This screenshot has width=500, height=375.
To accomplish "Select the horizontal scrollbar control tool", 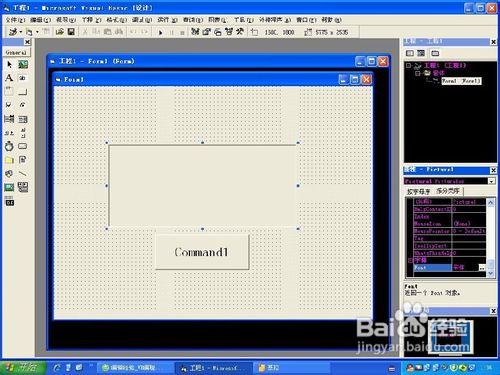I will pos(9,133).
